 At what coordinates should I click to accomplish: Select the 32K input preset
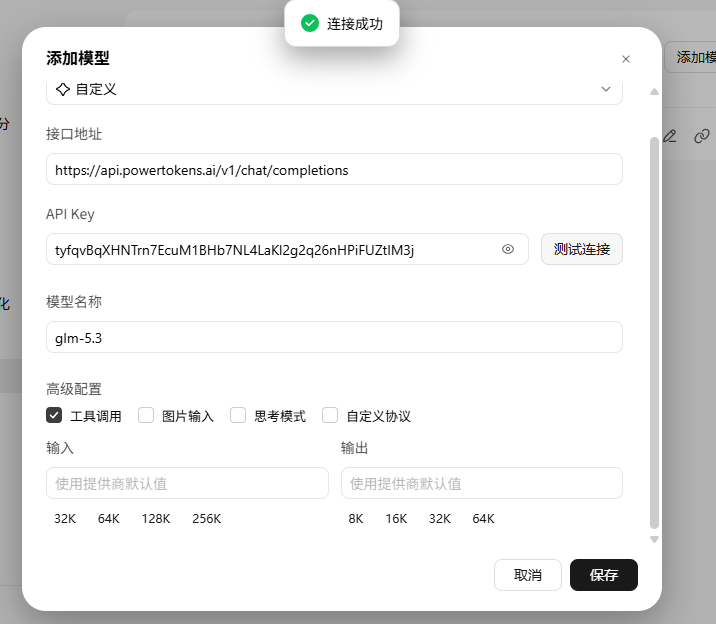65,519
